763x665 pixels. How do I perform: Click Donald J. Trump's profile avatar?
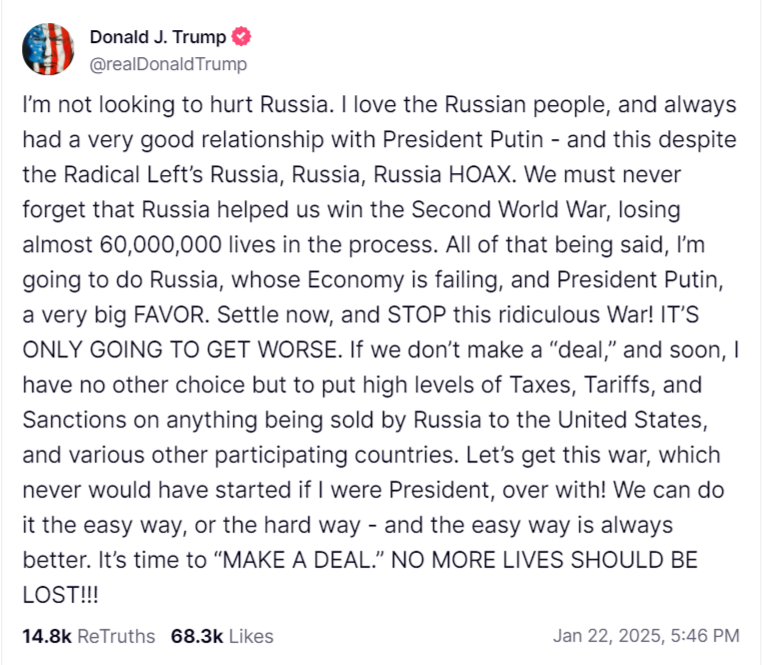pyautogui.click(x=47, y=50)
